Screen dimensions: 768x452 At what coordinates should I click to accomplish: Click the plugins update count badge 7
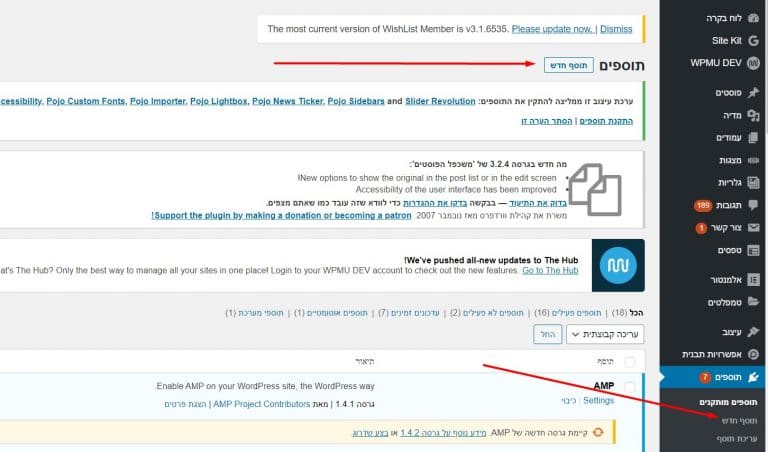point(704,377)
